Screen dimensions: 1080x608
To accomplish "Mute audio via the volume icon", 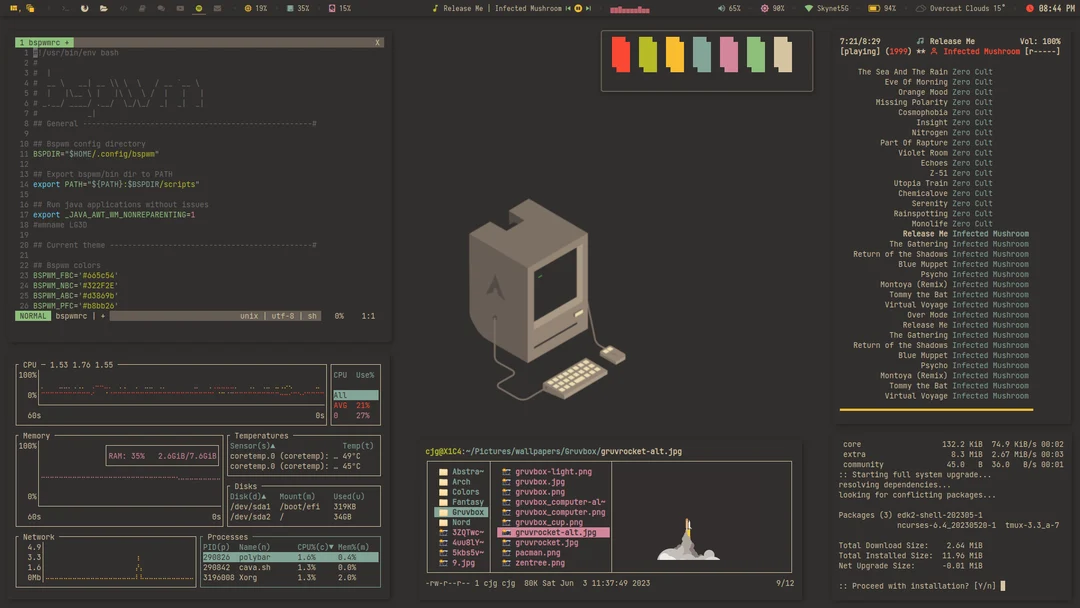I will 719,8.
